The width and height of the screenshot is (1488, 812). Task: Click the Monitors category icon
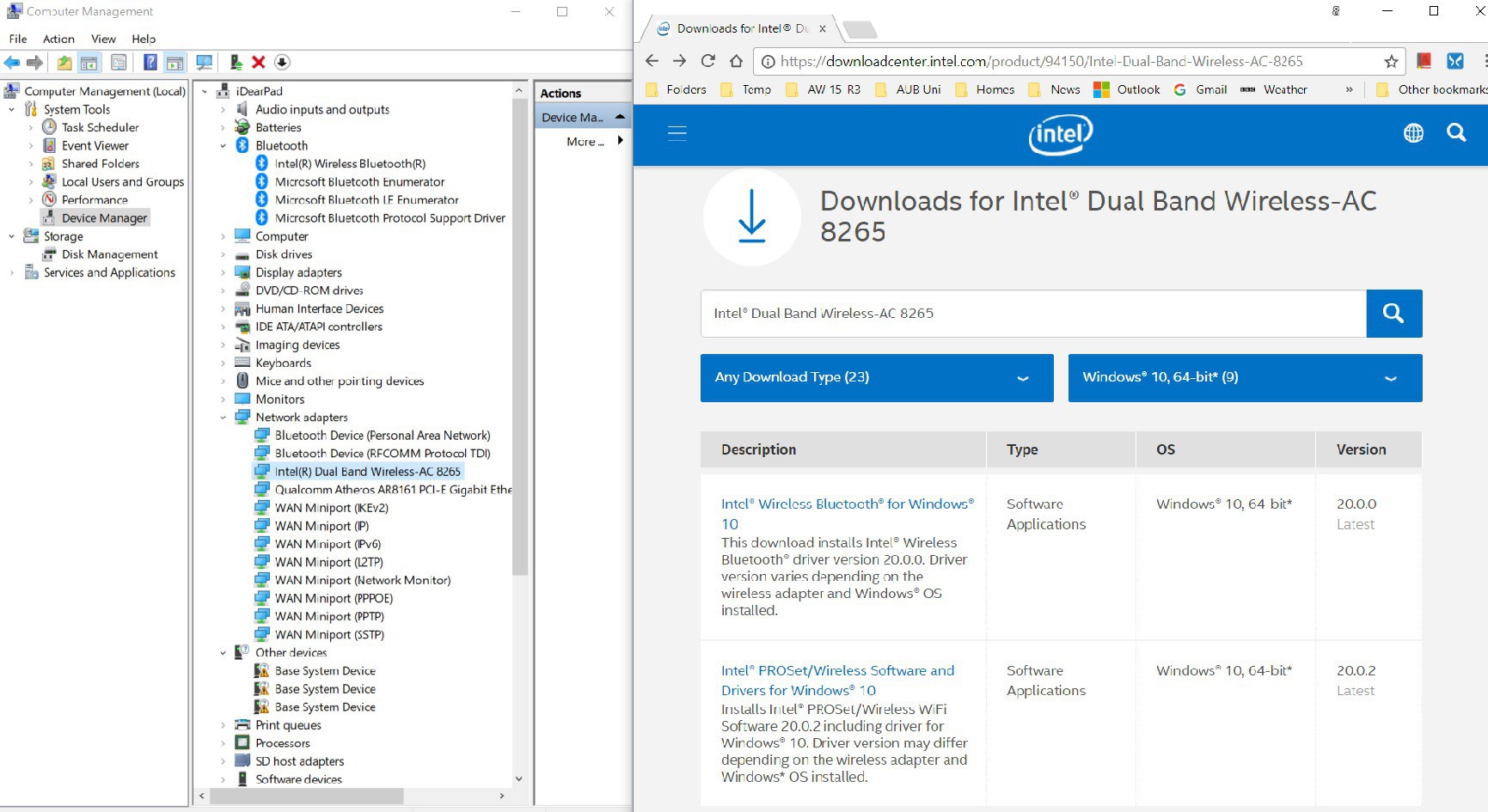point(242,399)
